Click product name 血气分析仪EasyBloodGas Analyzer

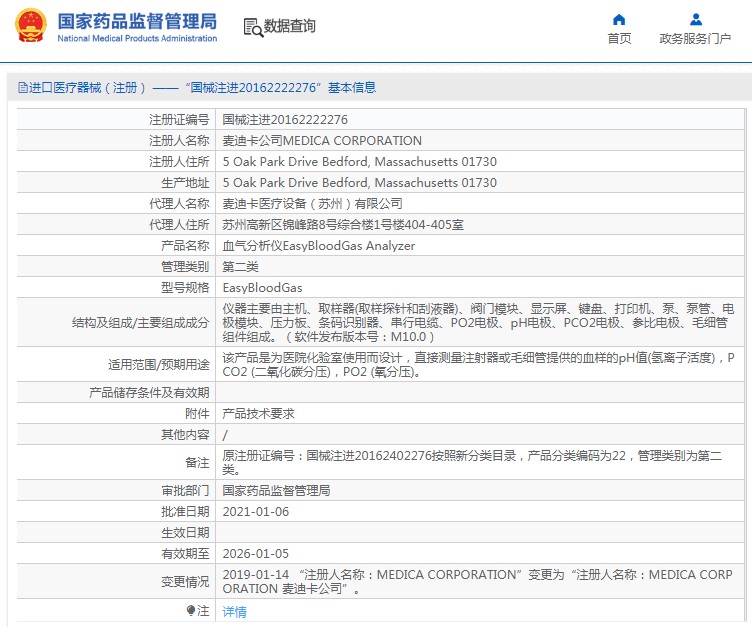click(318, 246)
